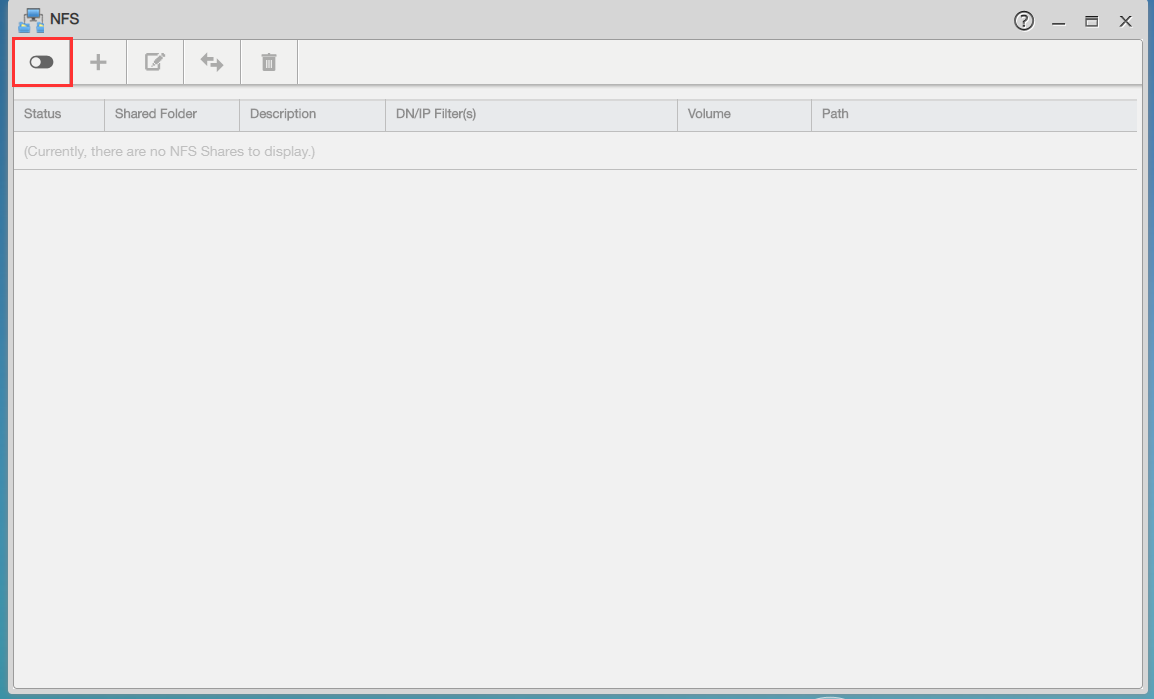Screen dimensions: 1154x699
Task: Minimize the NFS window
Action: [x=1058, y=21]
